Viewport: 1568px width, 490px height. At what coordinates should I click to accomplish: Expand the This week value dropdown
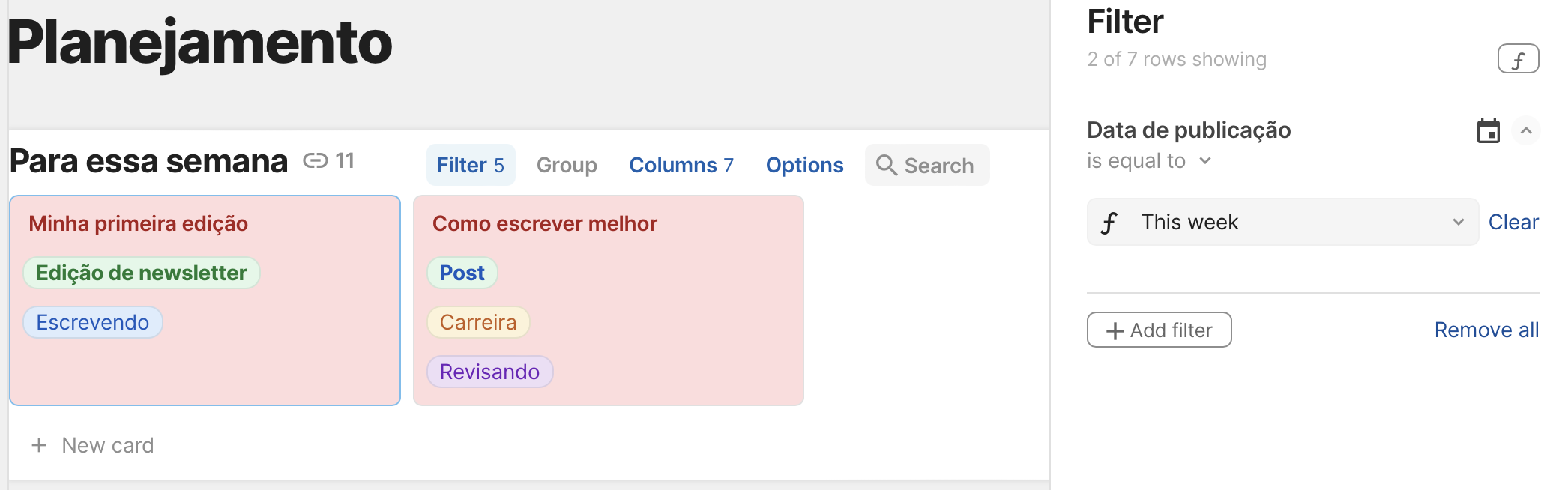pos(1458,222)
